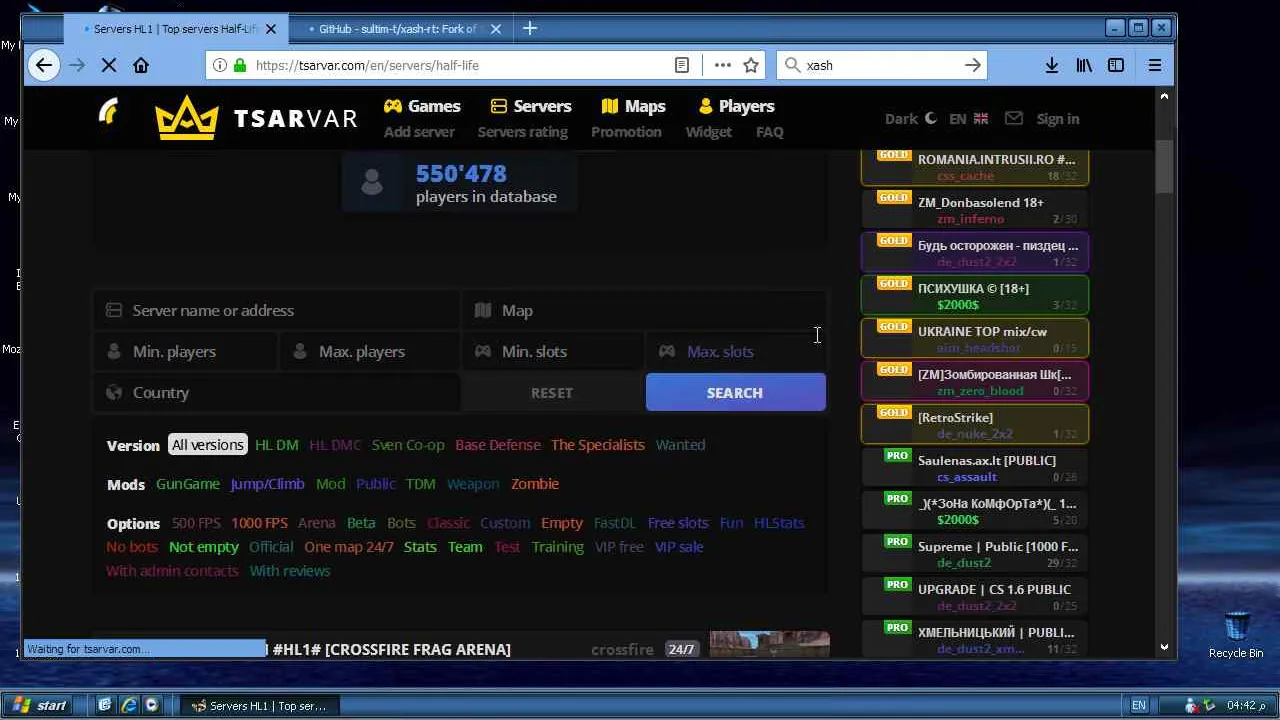The image size is (1280, 720).
Task: Open the mail envelope icon
Action: pos(1014,118)
